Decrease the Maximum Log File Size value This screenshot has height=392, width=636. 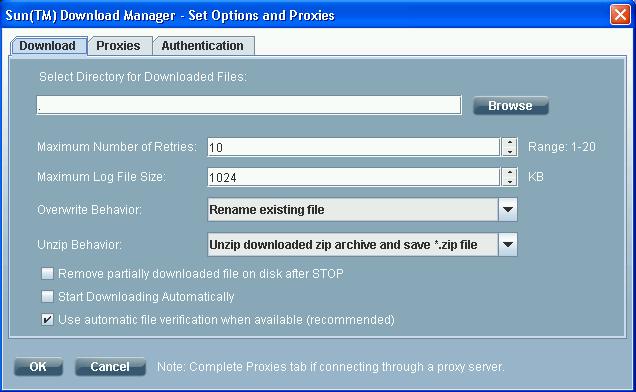click(x=509, y=181)
